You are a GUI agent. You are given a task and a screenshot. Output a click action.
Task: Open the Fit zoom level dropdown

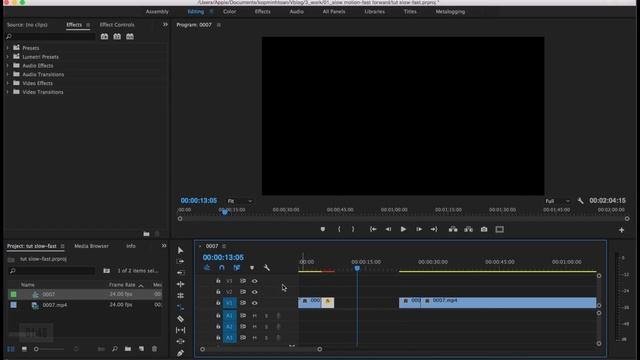pyautogui.click(x=239, y=201)
